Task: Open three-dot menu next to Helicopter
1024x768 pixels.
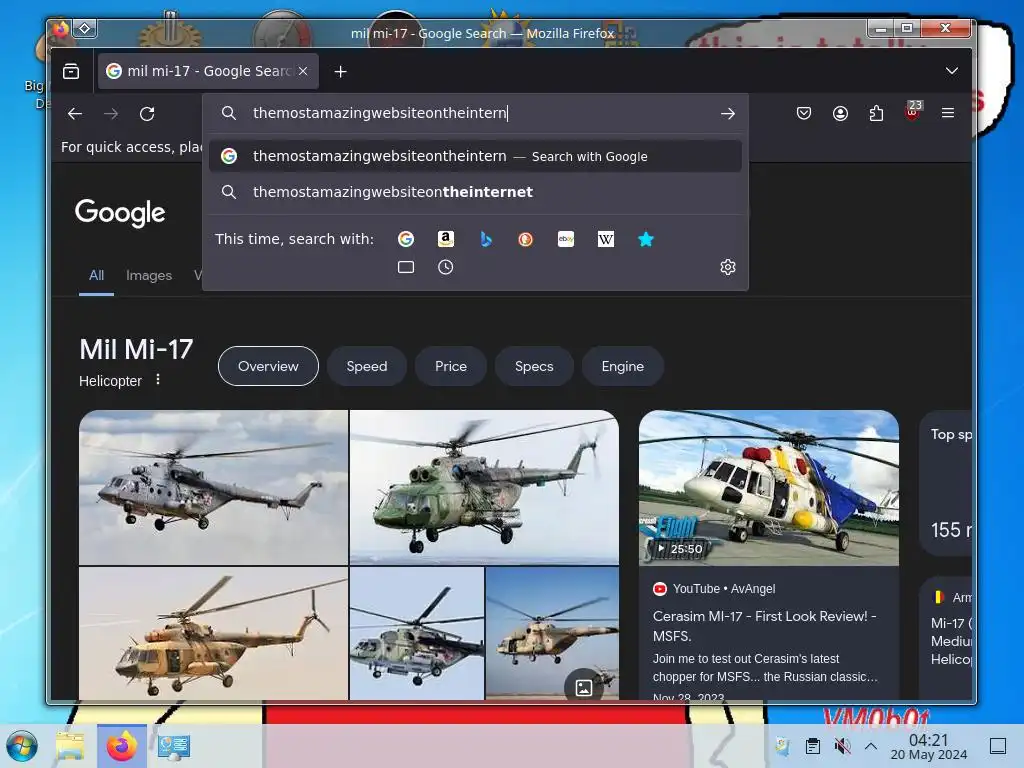Action: tap(158, 379)
